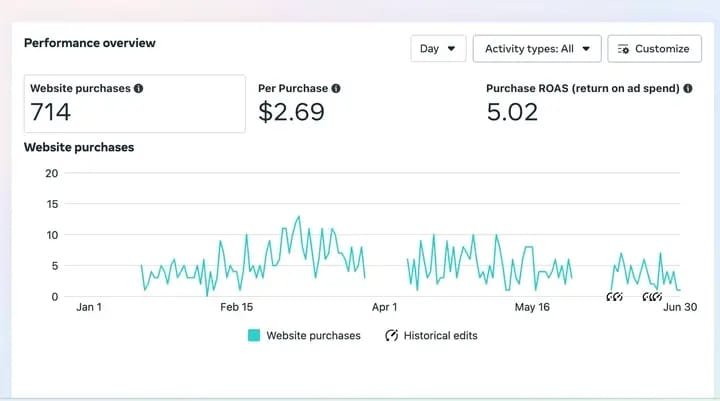
Task: Click the Performance overview heading
Action: click(90, 43)
